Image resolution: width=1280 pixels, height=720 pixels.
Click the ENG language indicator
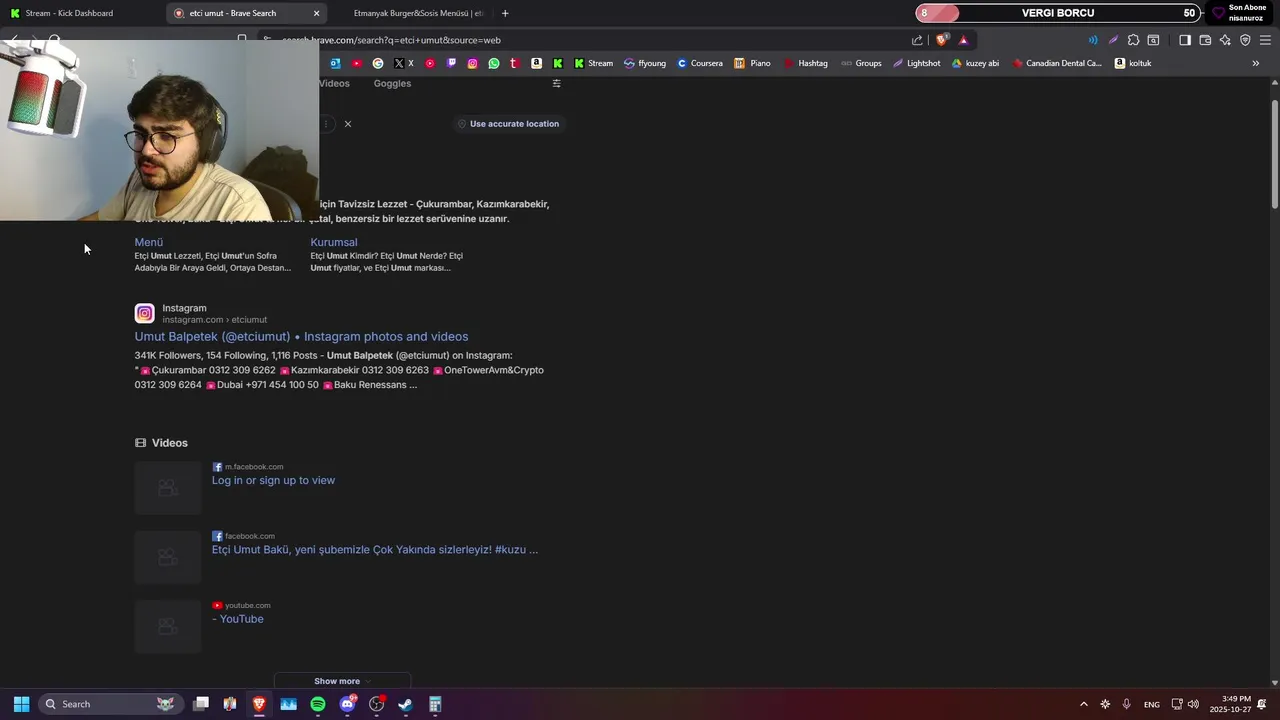pos(1152,704)
